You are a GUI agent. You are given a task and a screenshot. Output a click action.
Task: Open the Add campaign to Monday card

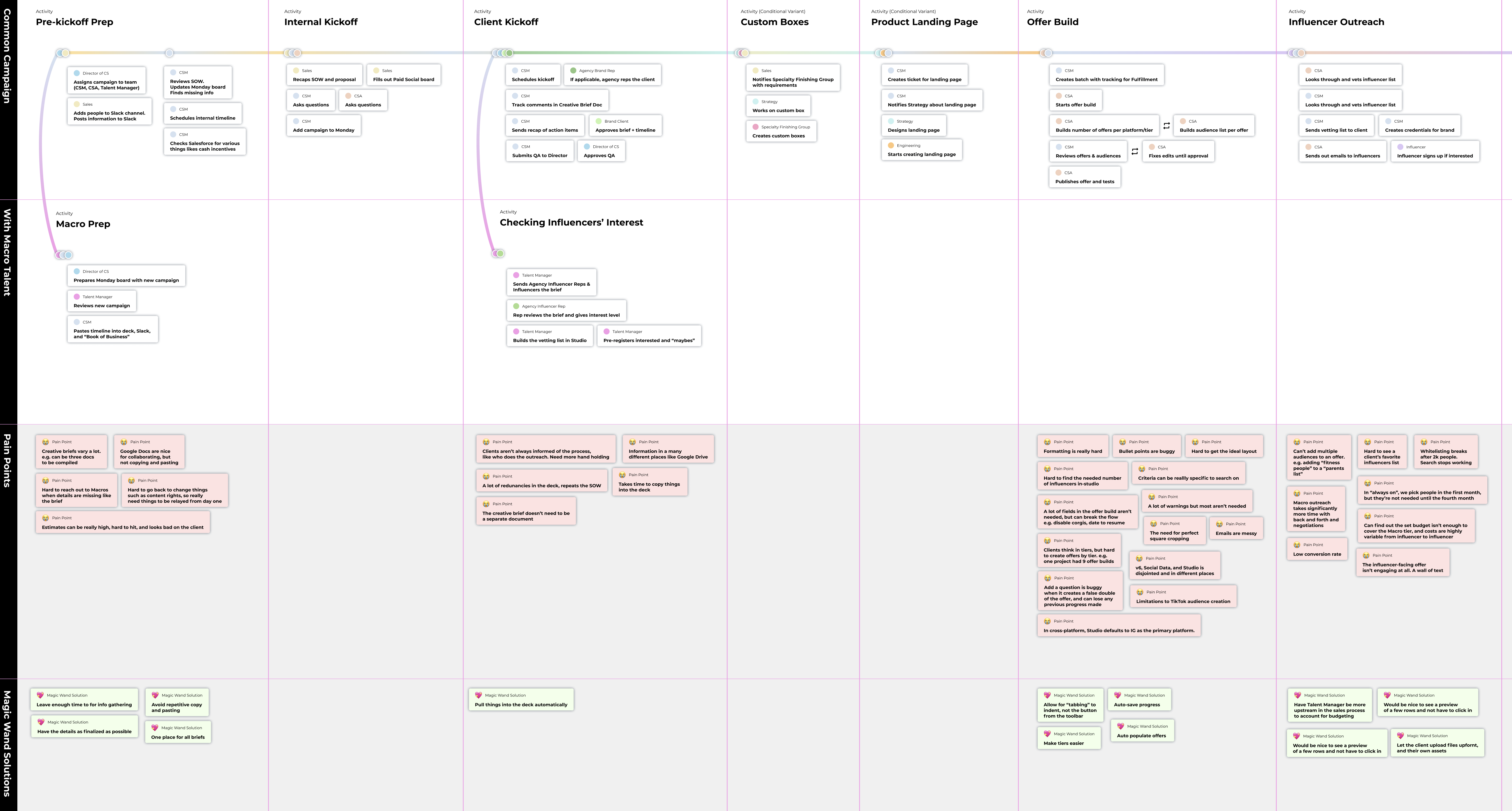click(323, 126)
